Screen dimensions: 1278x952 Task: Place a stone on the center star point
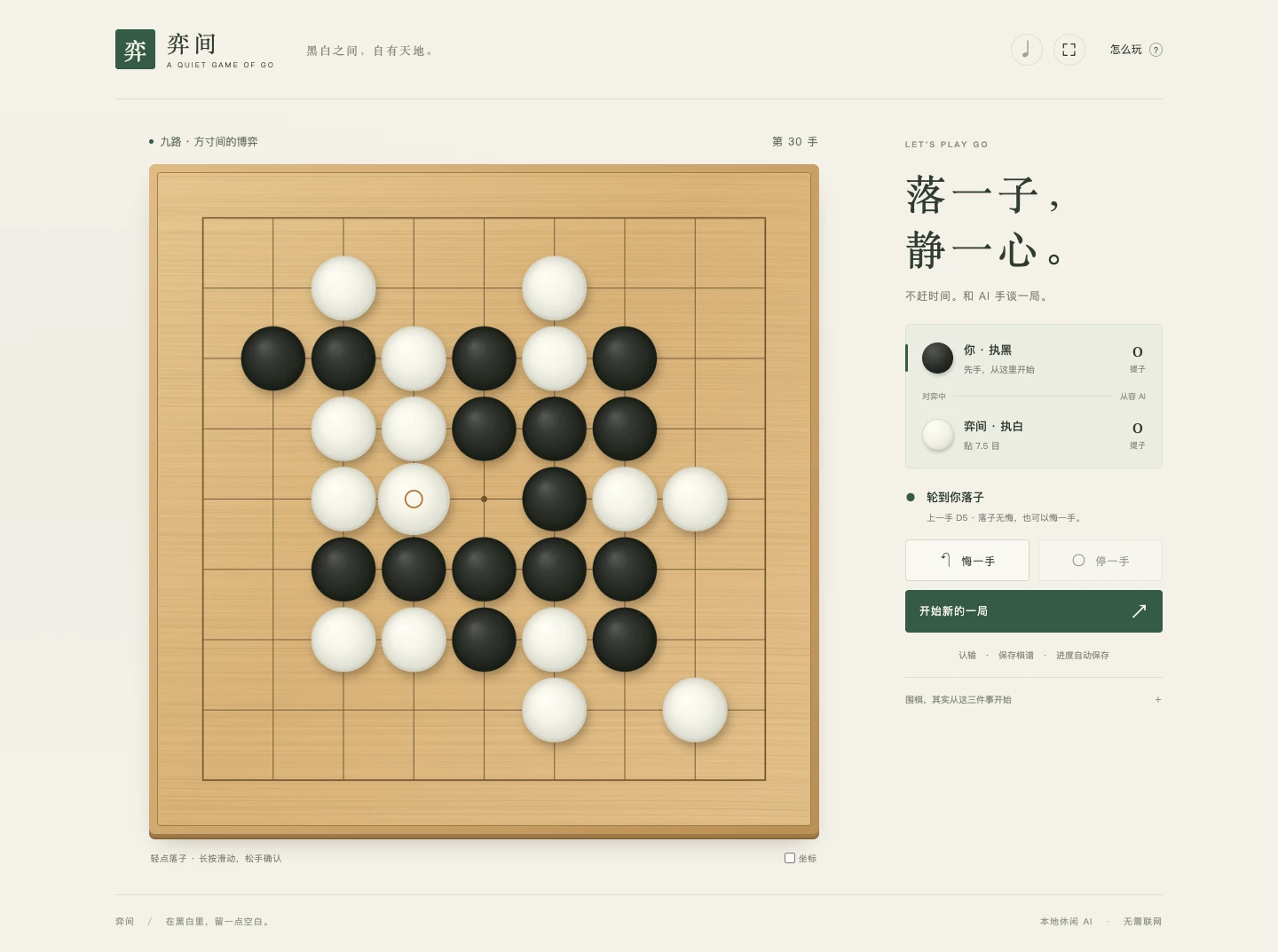click(484, 499)
